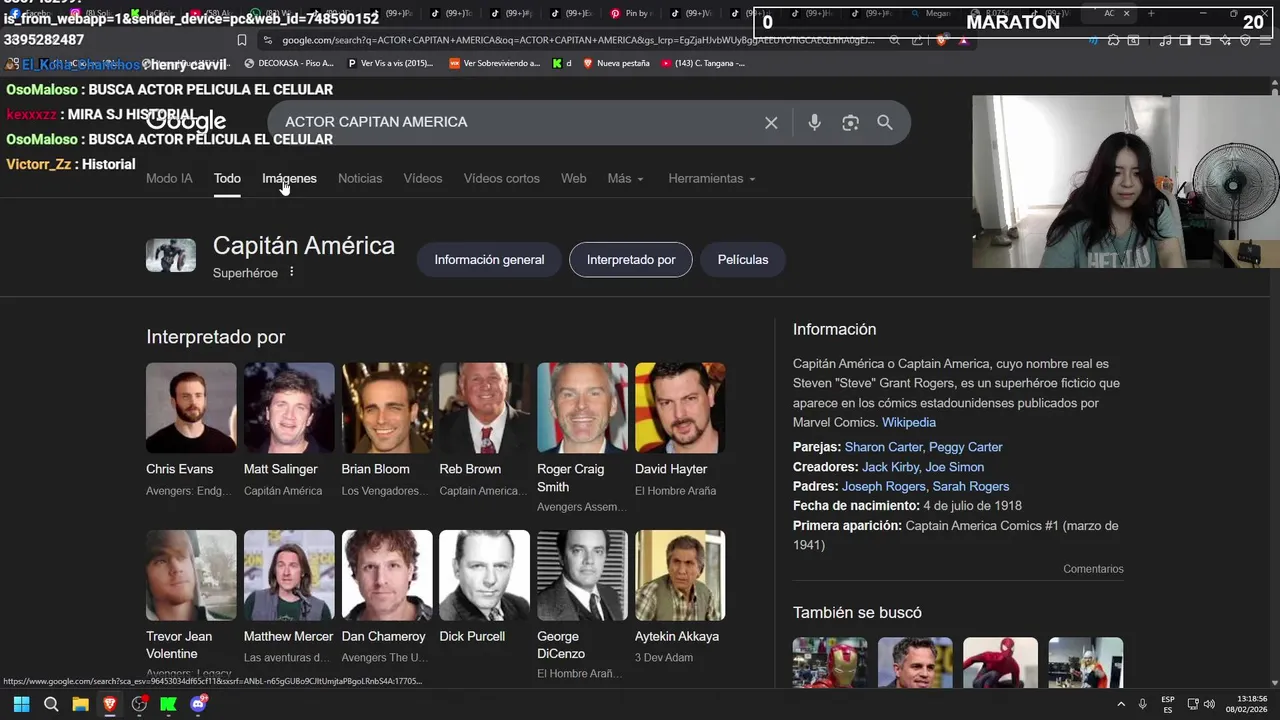Open Matthew Mercer photo card

(x=289, y=575)
